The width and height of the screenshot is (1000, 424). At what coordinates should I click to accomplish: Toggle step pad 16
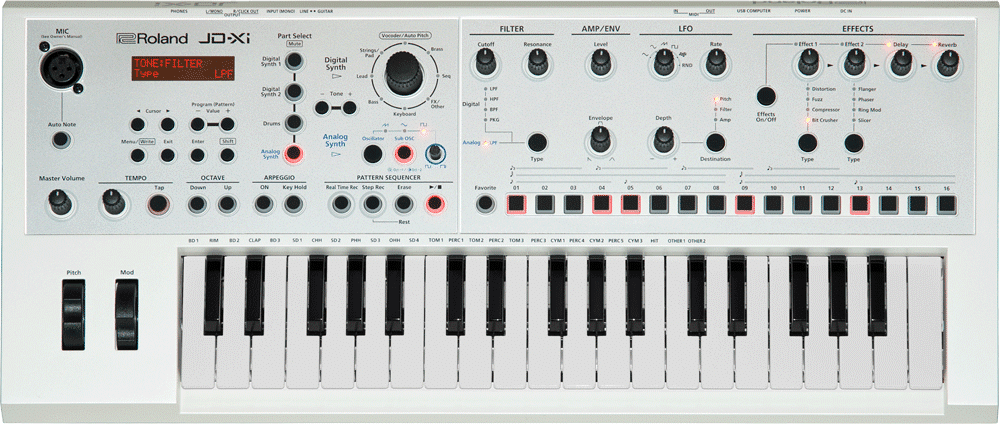[x=946, y=204]
